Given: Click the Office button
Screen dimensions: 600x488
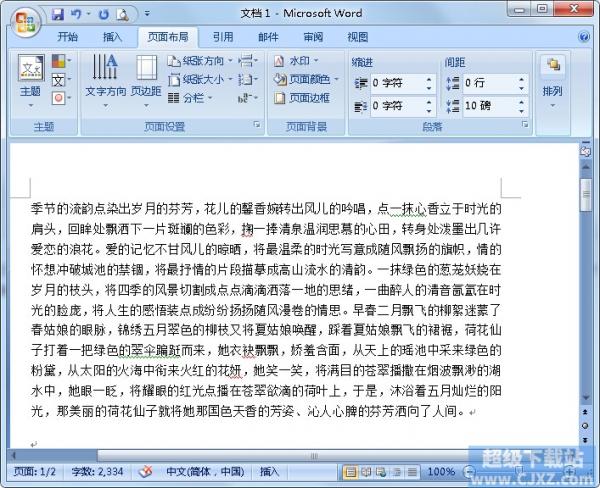Looking at the screenshot, I should point(22,19).
